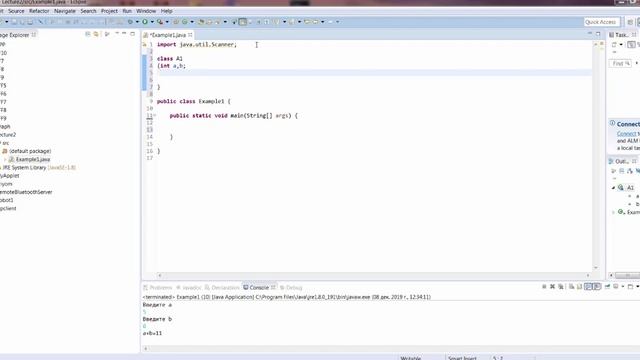Screen dimensions: 640x360
Task: Click Terminate square icon in Console toolbar
Action: click(544, 287)
